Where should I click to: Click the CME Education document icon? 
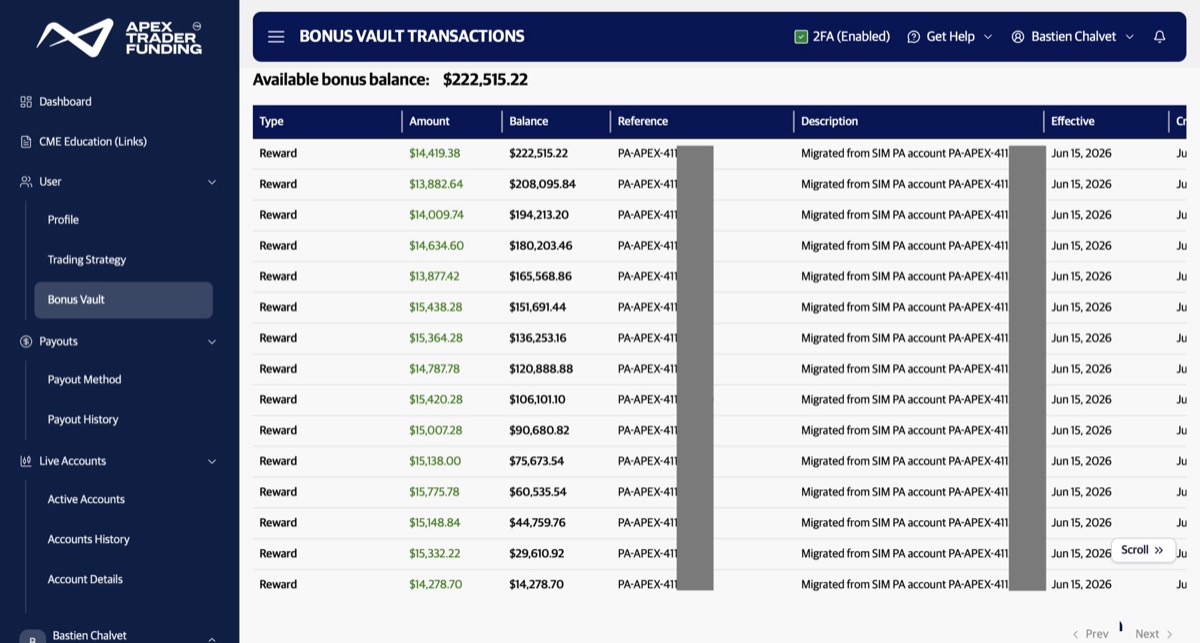26,142
